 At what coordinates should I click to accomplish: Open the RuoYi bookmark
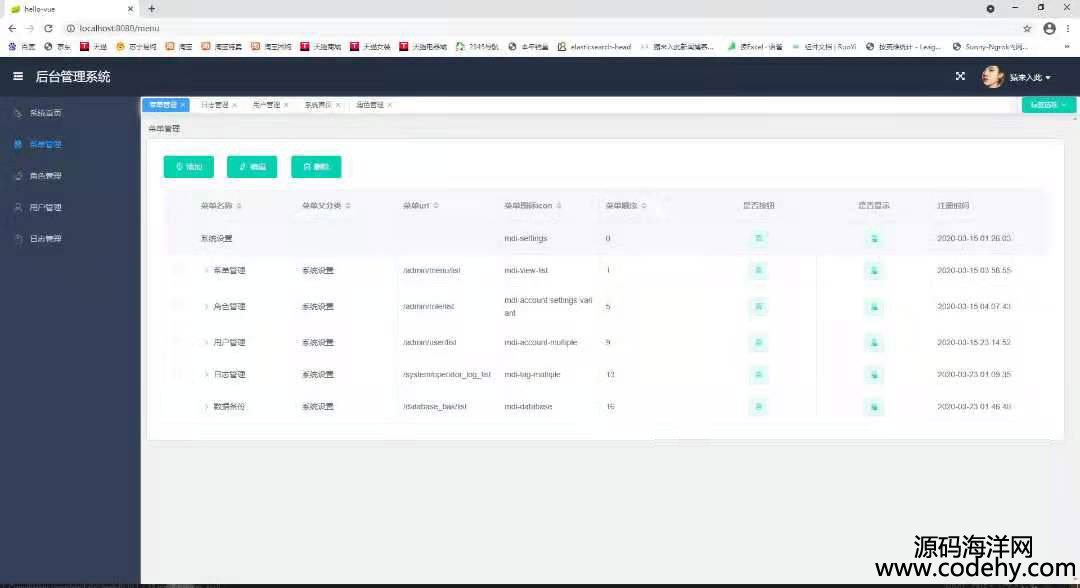pos(824,47)
